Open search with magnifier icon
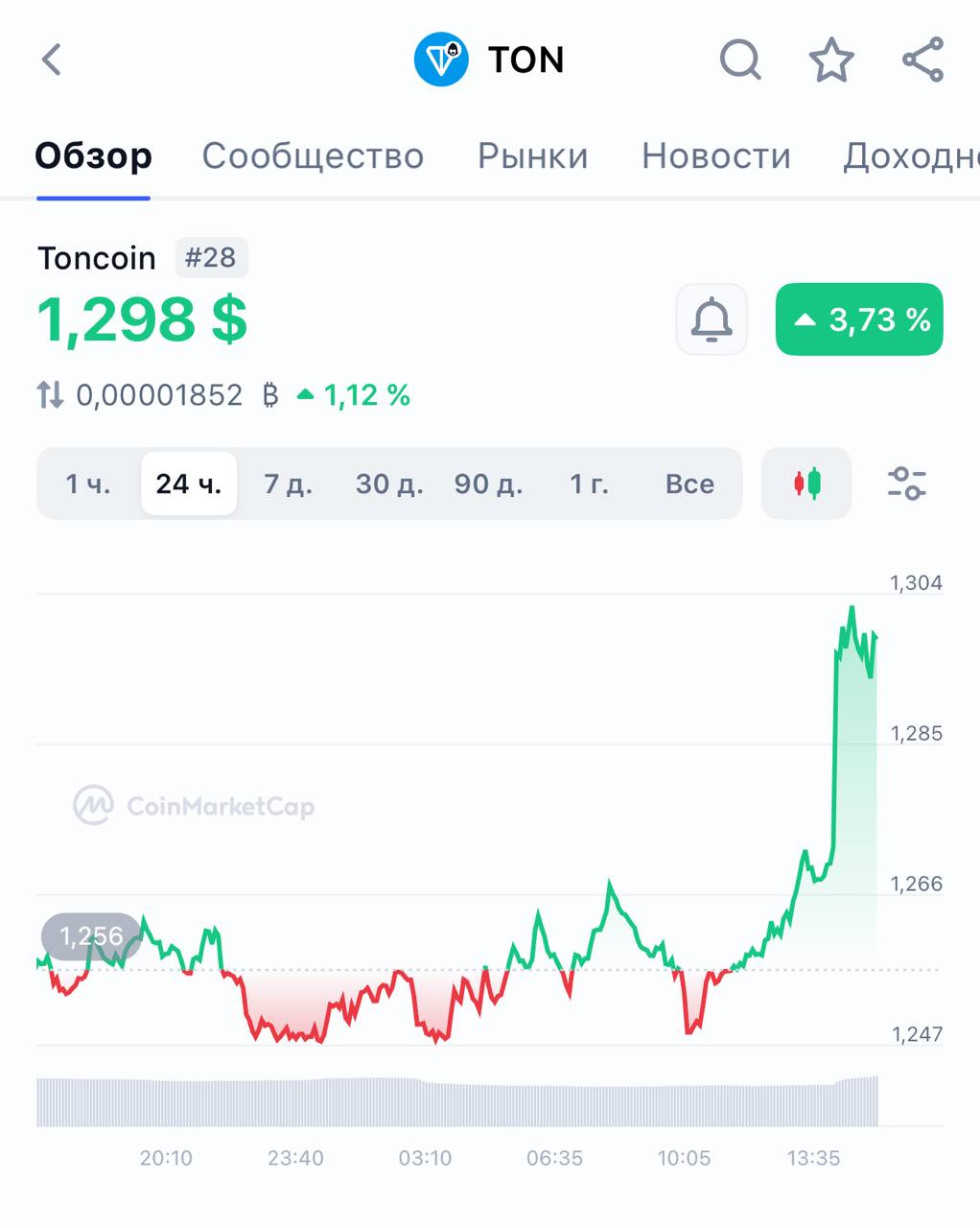This screenshot has height=1228, width=980. [x=740, y=59]
